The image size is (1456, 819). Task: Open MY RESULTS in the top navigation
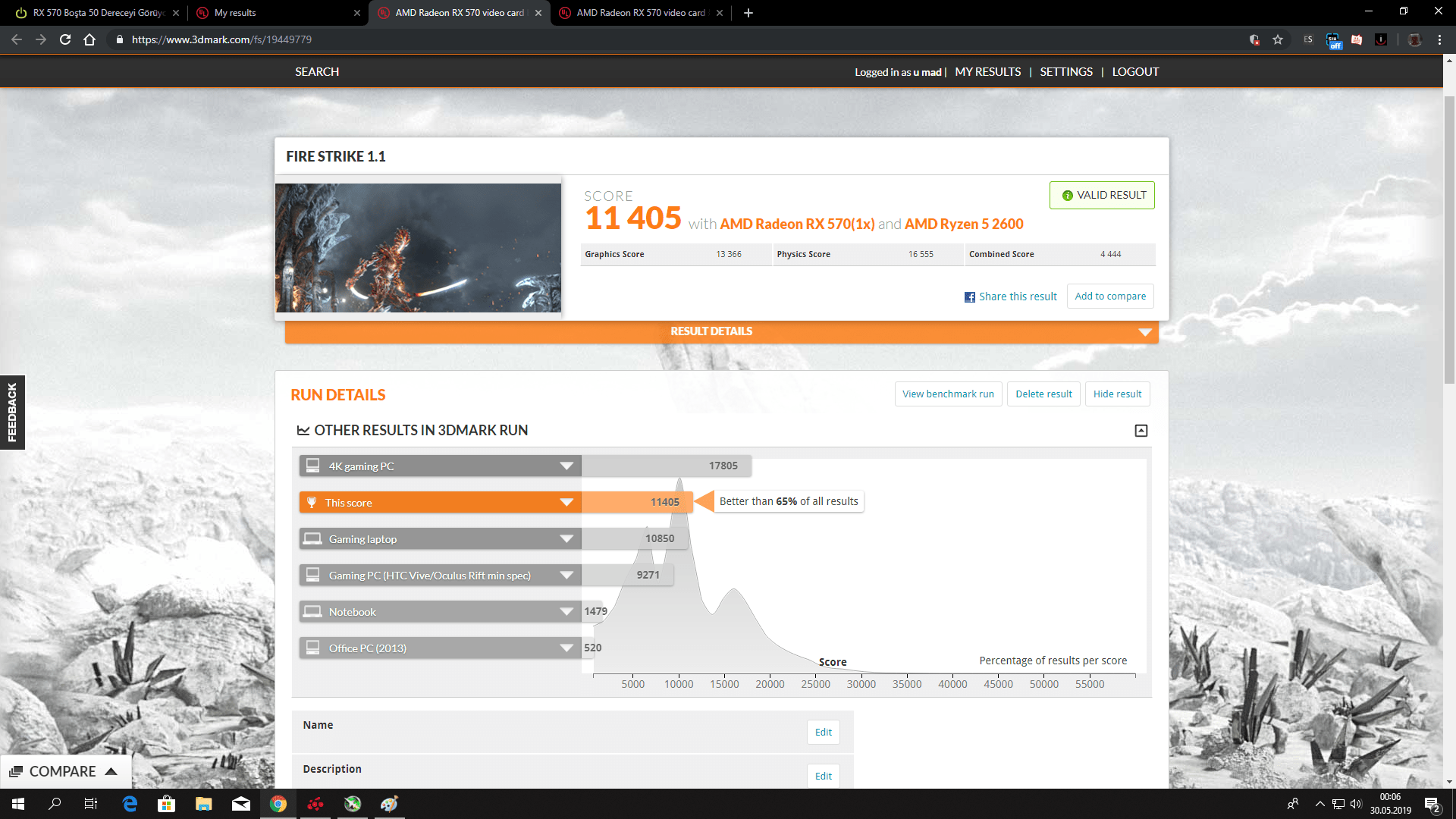[987, 72]
